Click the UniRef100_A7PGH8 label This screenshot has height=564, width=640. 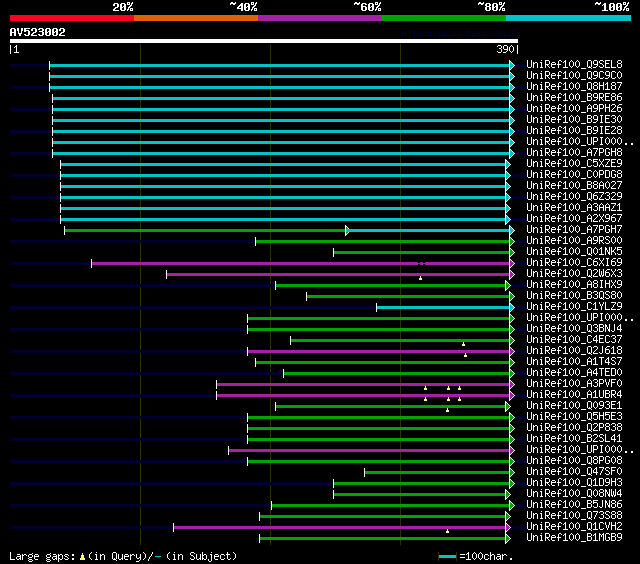tap(574, 153)
